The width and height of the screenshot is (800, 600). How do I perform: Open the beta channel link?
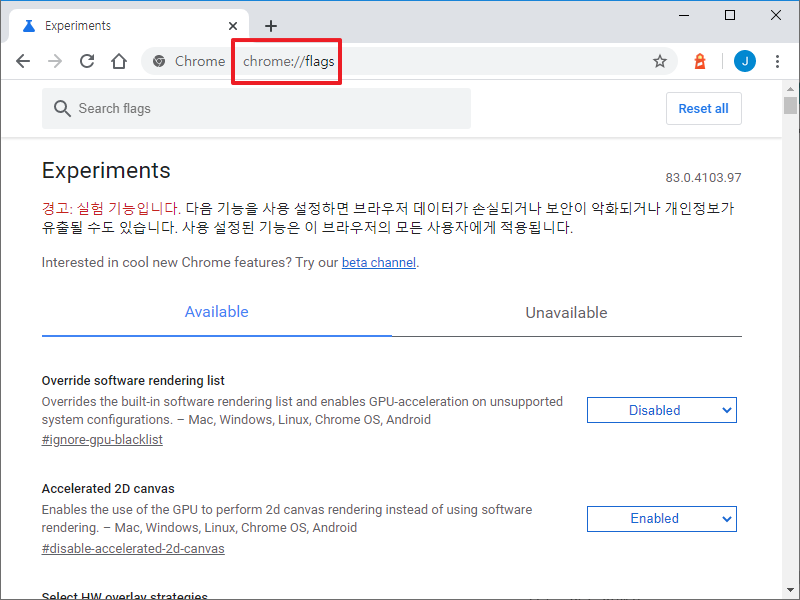[x=379, y=263]
